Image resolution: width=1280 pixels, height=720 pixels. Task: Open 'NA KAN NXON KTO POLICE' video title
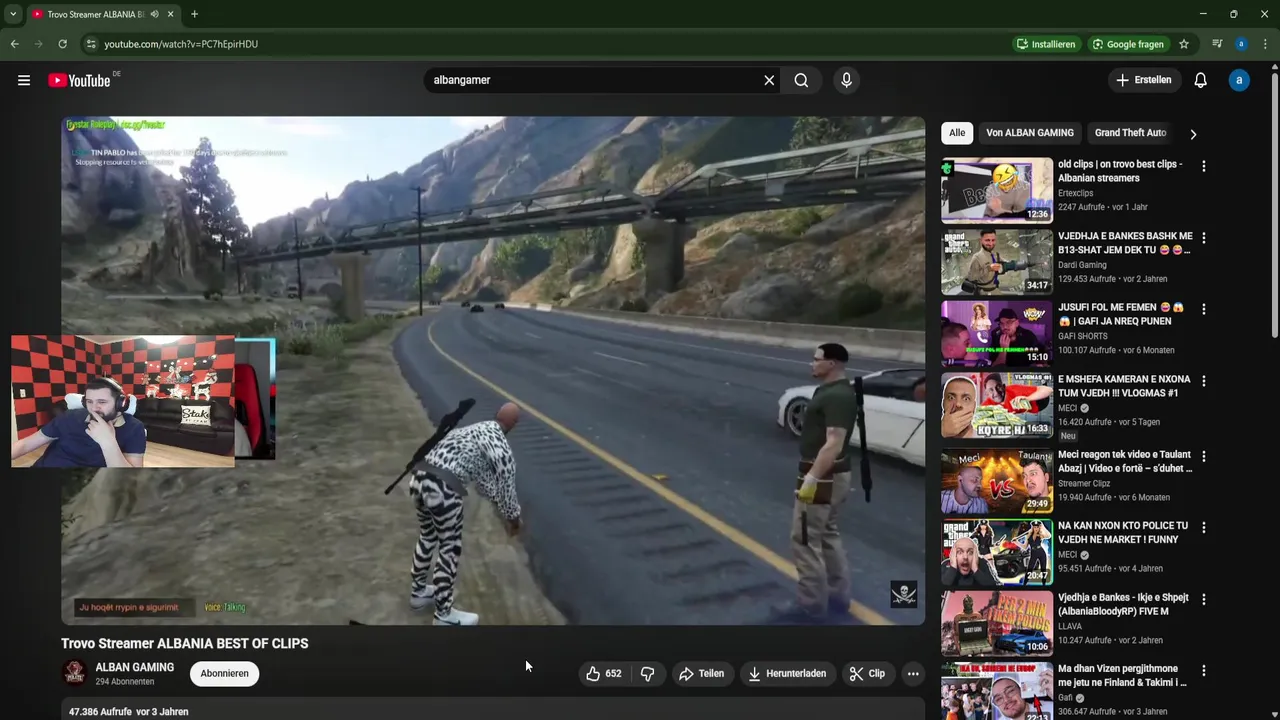point(1123,532)
